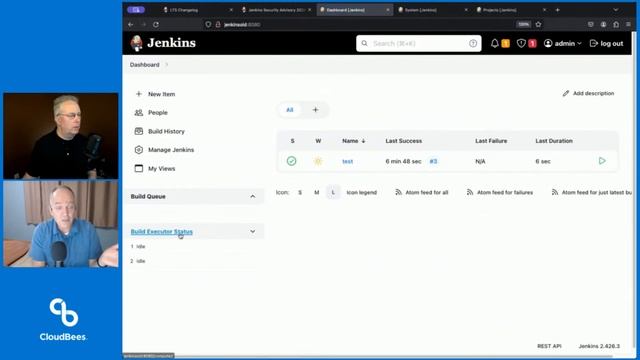Click the sunny weather icon for test
640x360 pixels.
coord(318,161)
